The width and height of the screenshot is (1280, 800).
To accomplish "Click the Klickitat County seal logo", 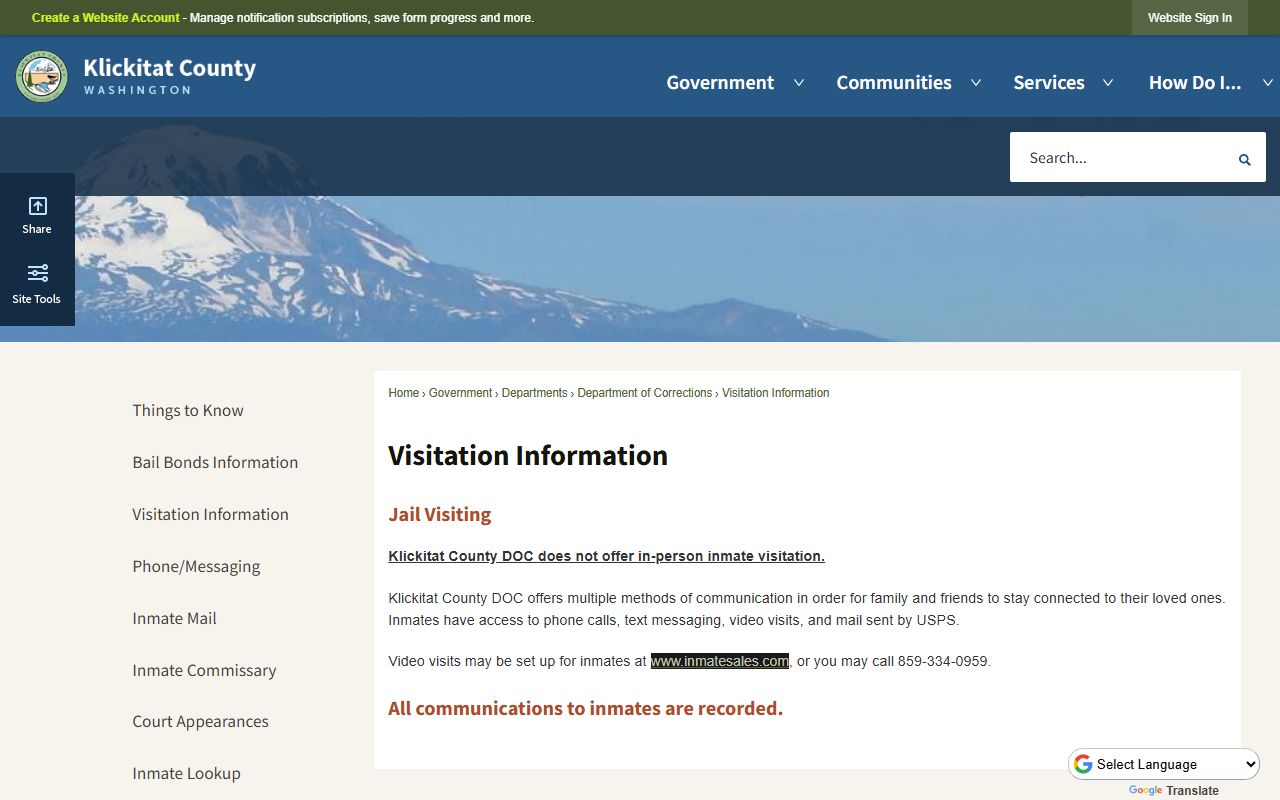I will tap(42, 77).
